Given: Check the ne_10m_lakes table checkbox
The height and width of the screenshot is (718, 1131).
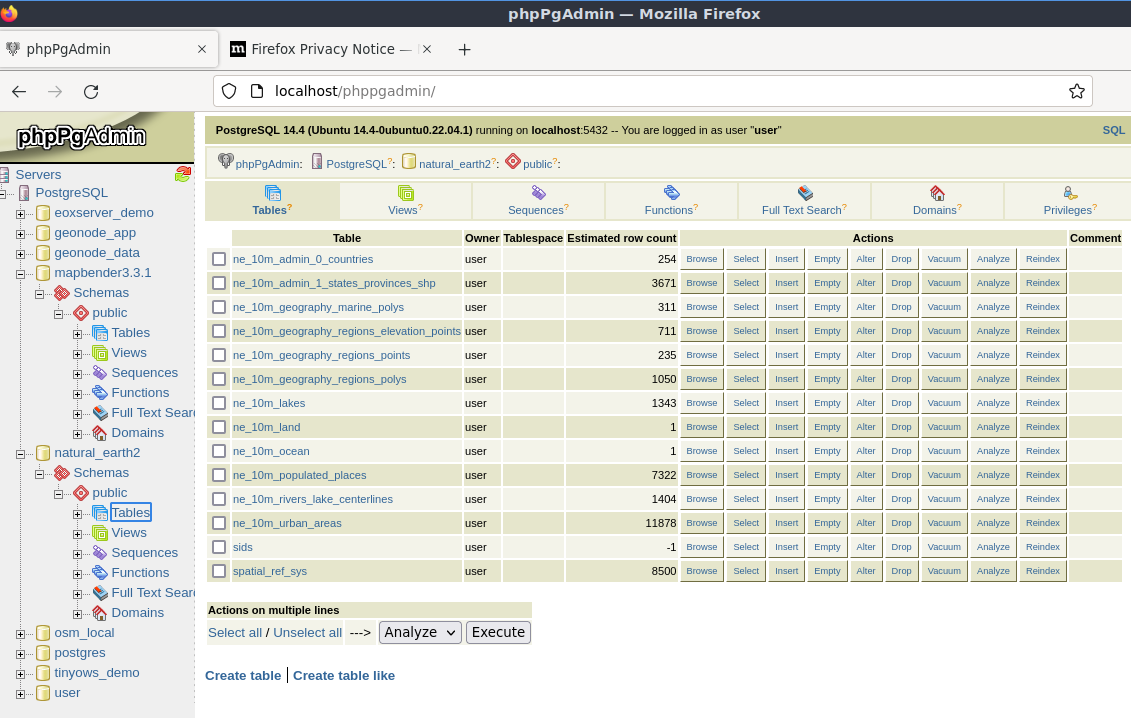Looking at the screenshot, I should point(219,403).
